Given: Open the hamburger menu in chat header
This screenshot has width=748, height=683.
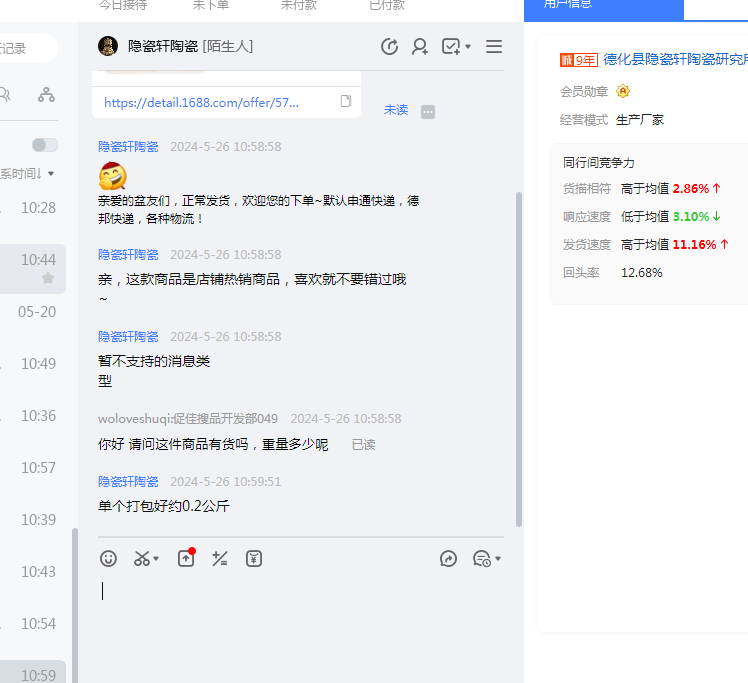Looking at the screenshot, I should pyautogui.click(x=494, y=47).
